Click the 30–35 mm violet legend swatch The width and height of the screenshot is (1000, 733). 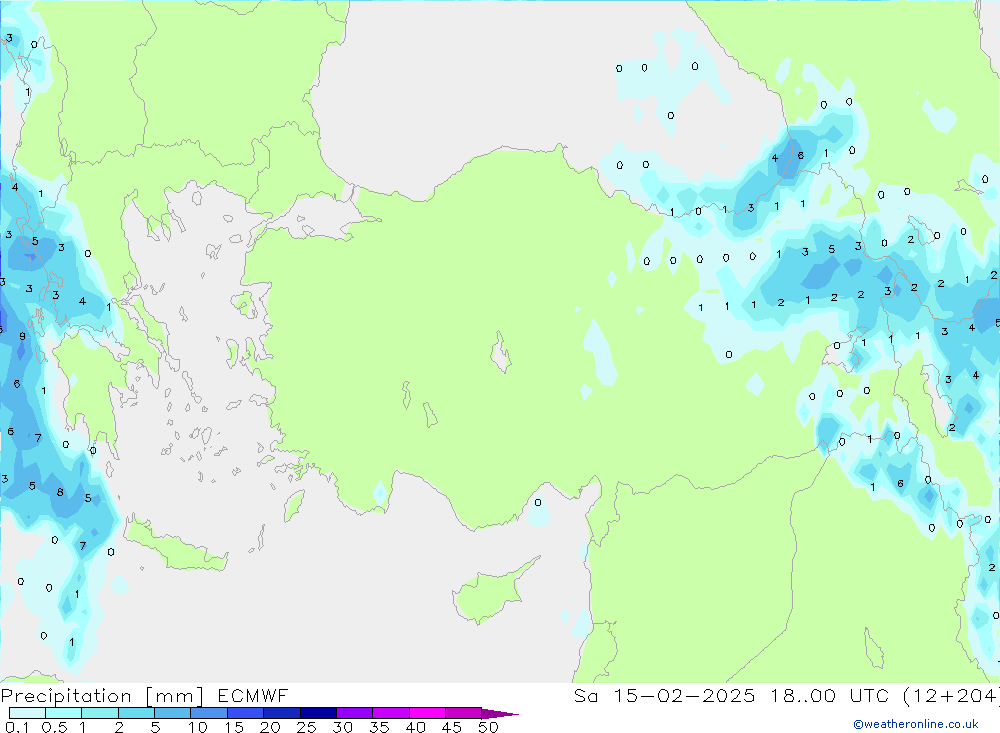[355, 713]
